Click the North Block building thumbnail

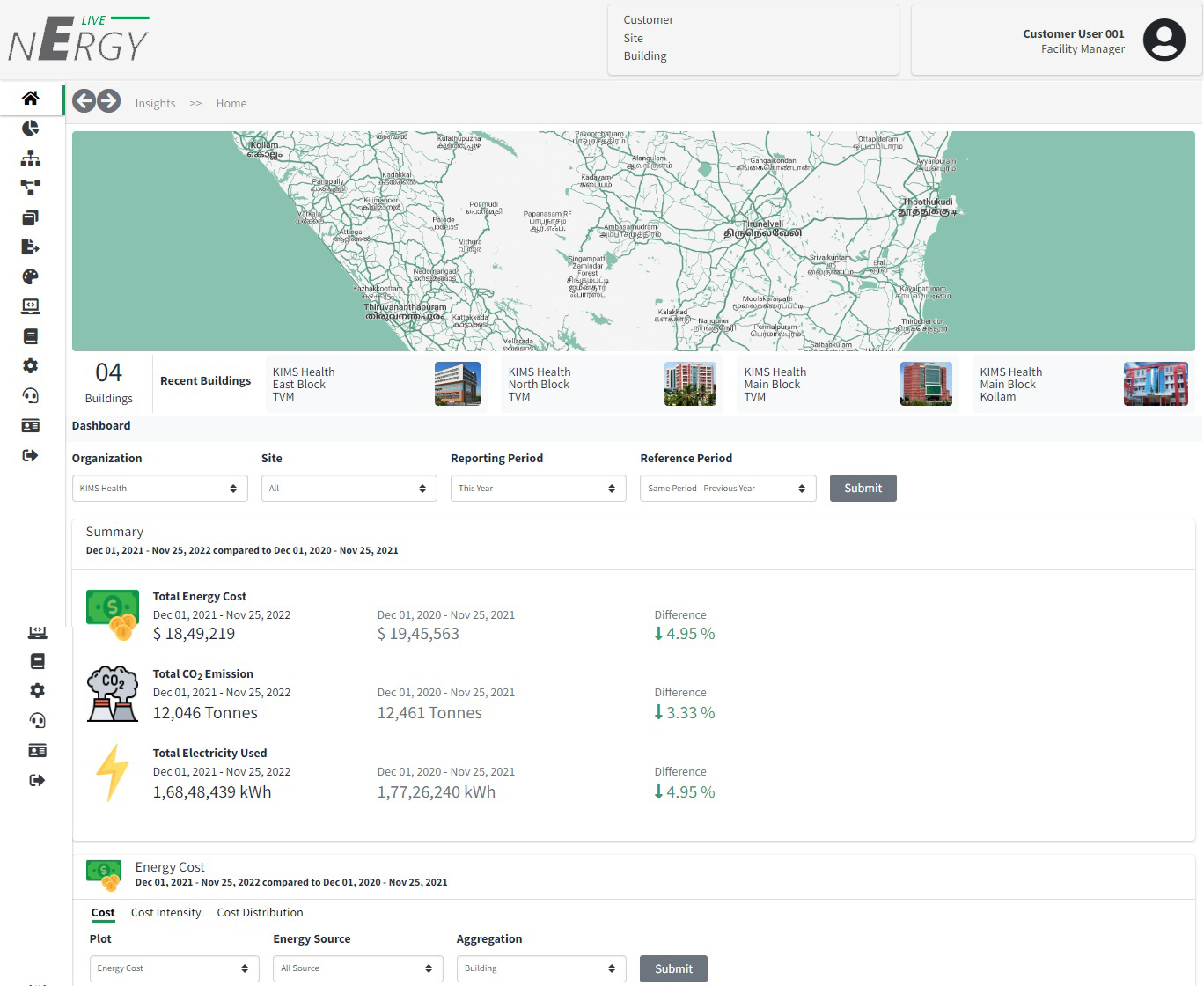coord(690,384)
